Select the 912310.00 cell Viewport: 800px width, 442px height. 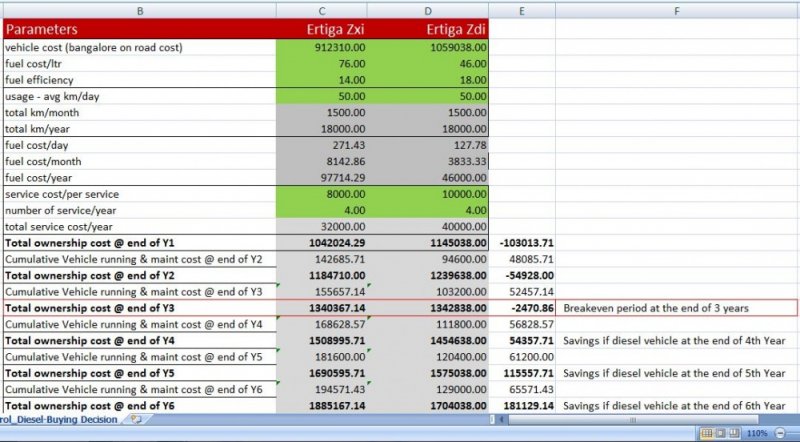point(321,47)
